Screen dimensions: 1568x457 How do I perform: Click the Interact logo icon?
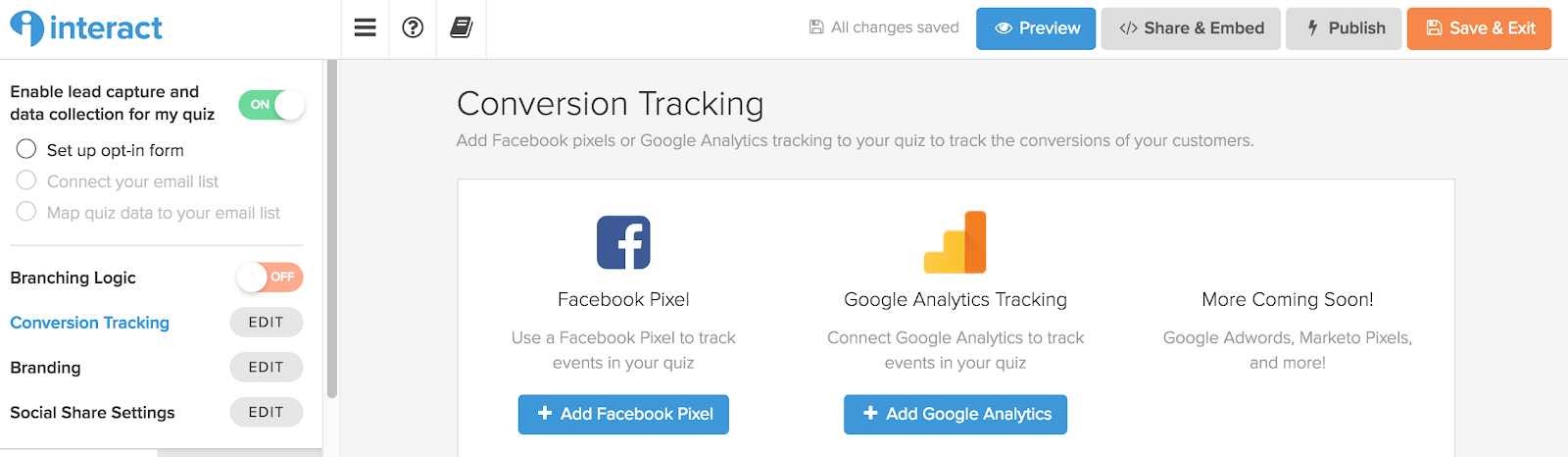(26, 27)
